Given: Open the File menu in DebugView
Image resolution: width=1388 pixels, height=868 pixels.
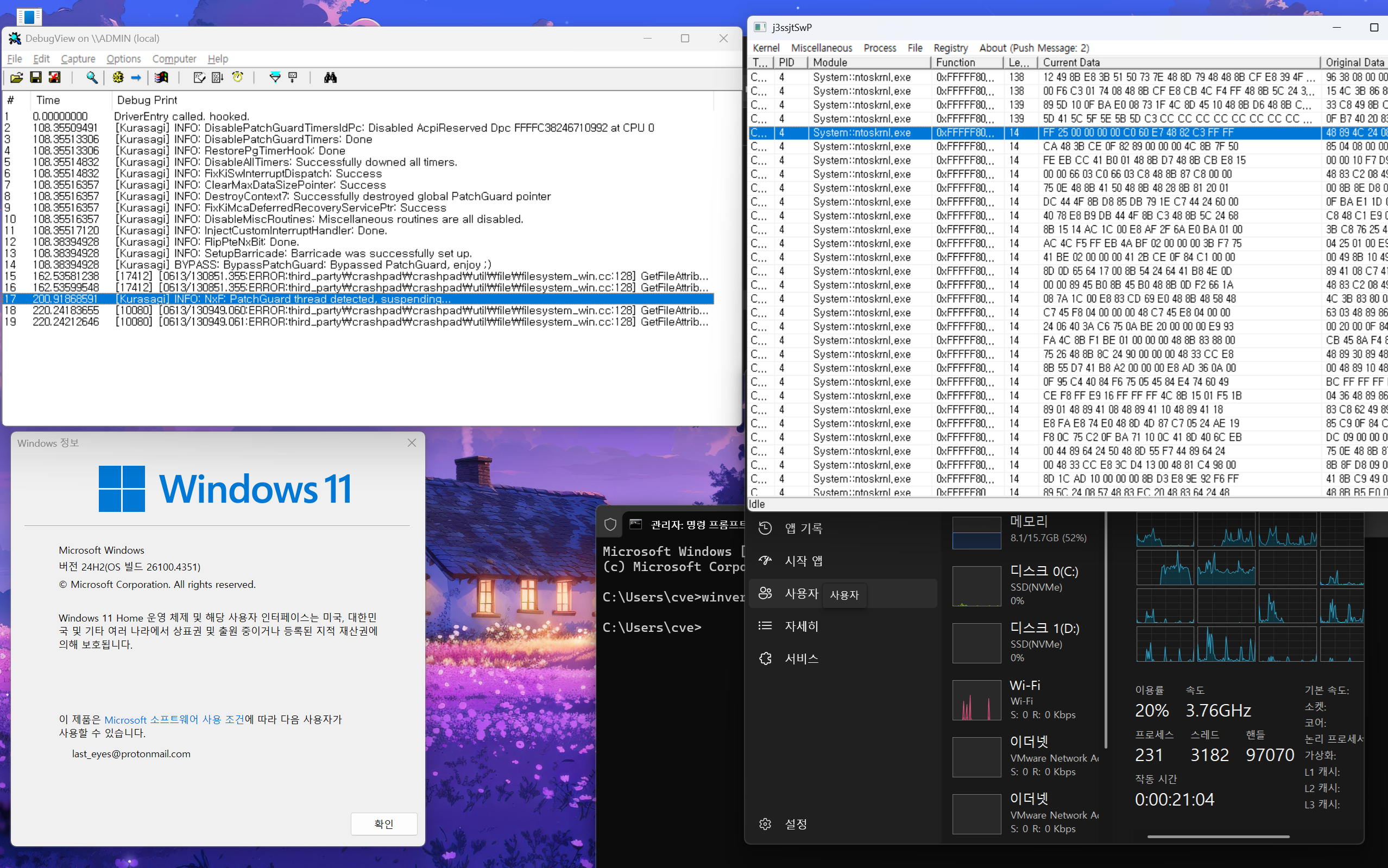Looking at the screenshot, I should [x=14, y=59].
